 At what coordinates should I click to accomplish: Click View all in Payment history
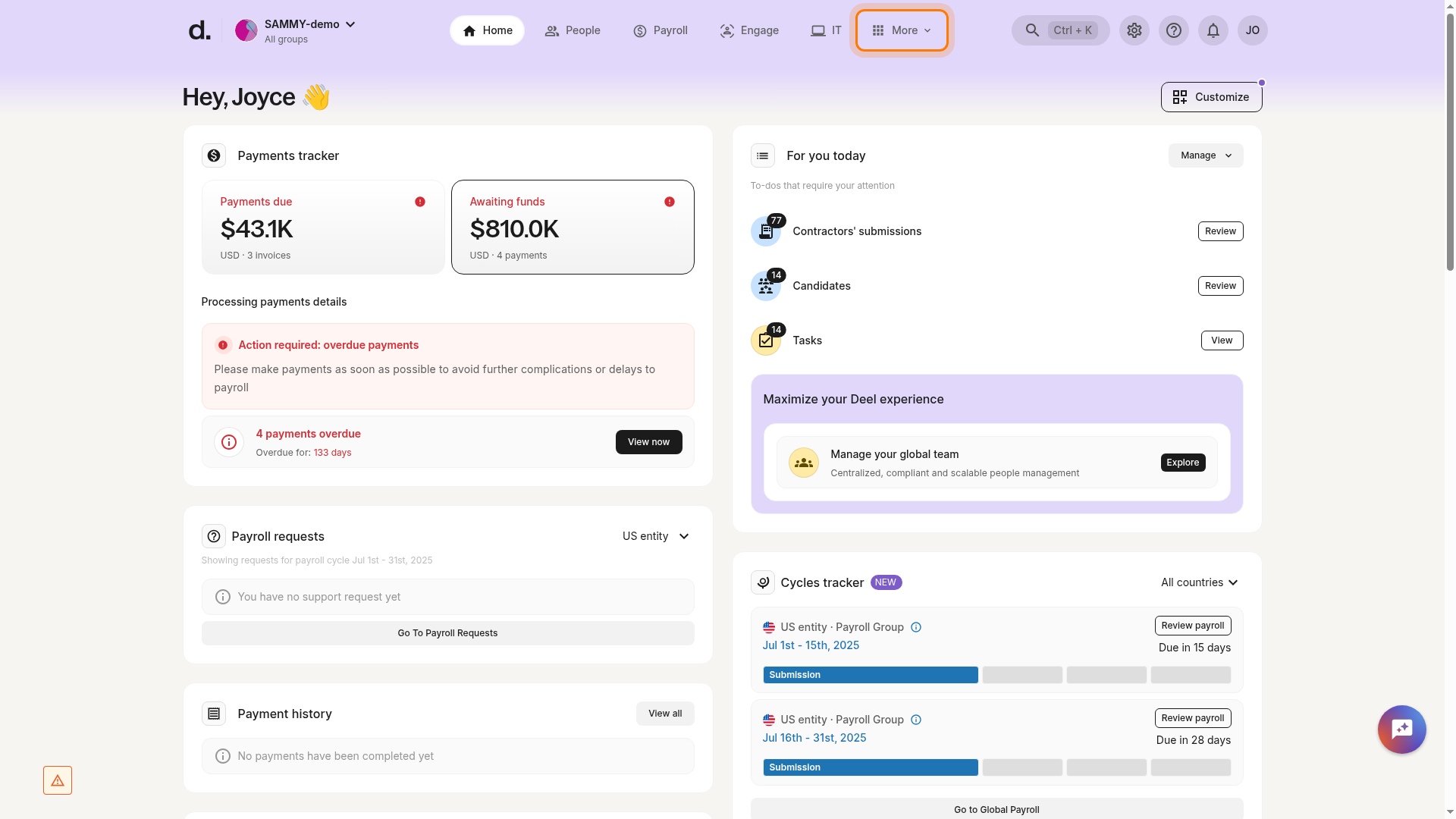tap(665, 714)
